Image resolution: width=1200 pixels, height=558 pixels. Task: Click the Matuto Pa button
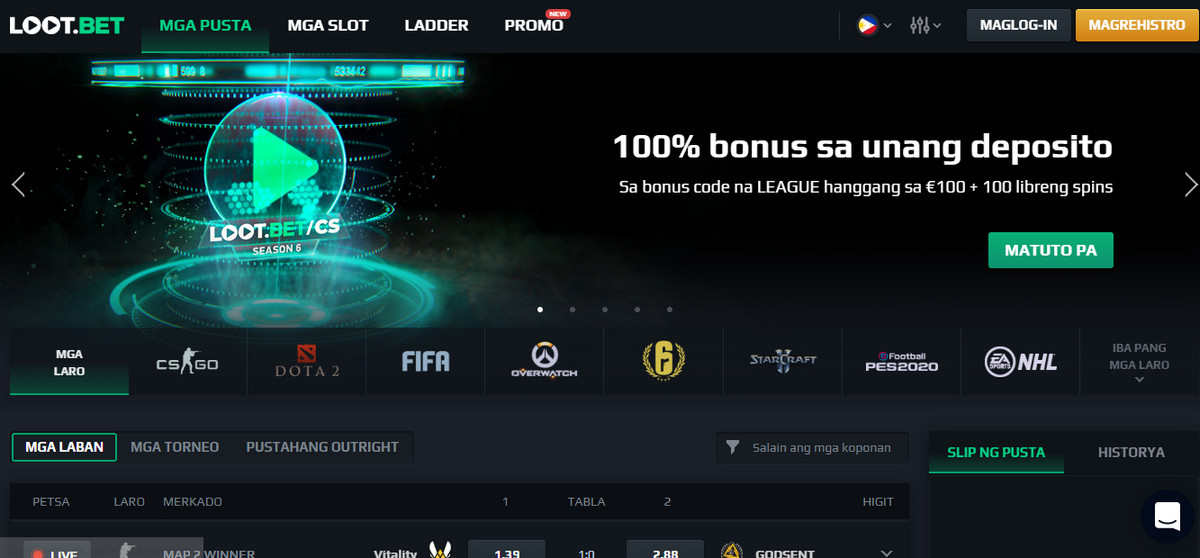(1050, 250)
